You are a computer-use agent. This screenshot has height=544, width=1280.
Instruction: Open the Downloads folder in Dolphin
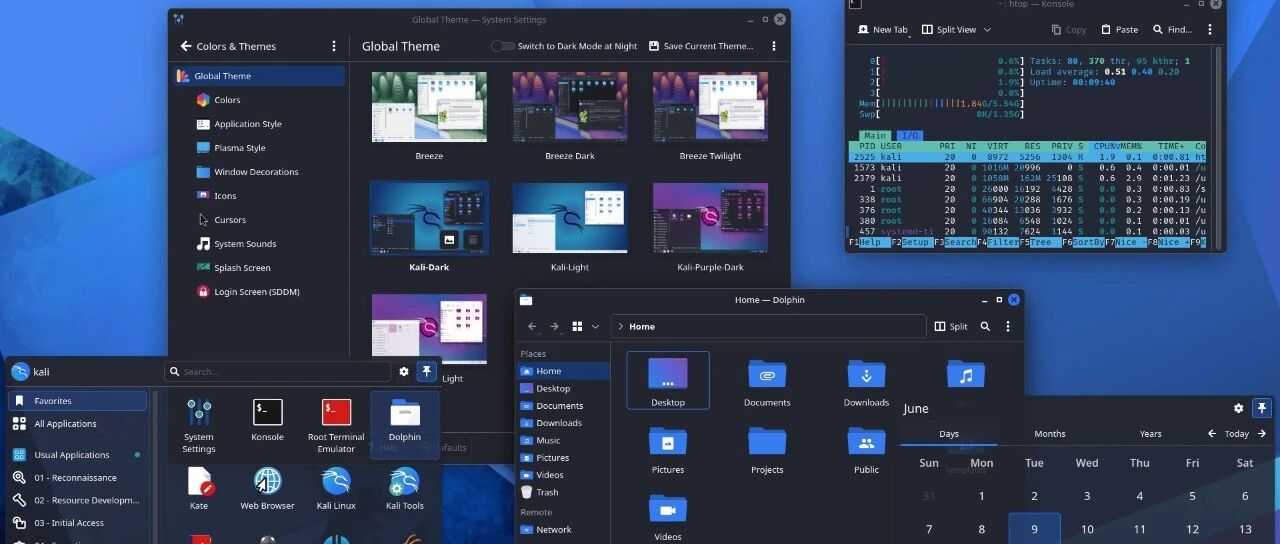866,383
